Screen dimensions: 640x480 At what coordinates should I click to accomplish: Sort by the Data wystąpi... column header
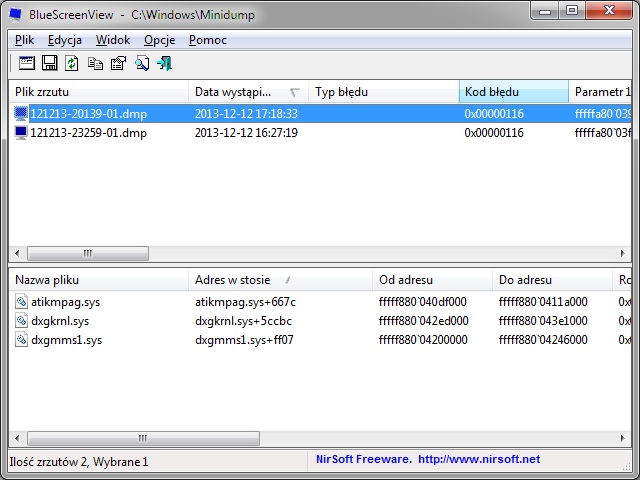click(x=248, y=92)
